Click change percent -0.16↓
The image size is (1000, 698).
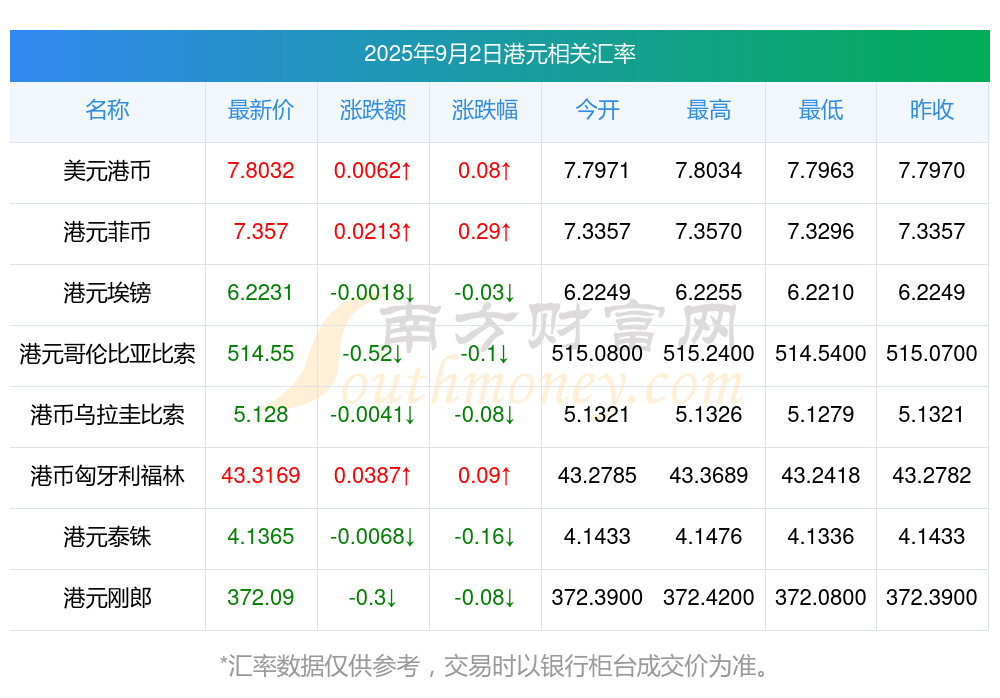click(x=485, y=537)
